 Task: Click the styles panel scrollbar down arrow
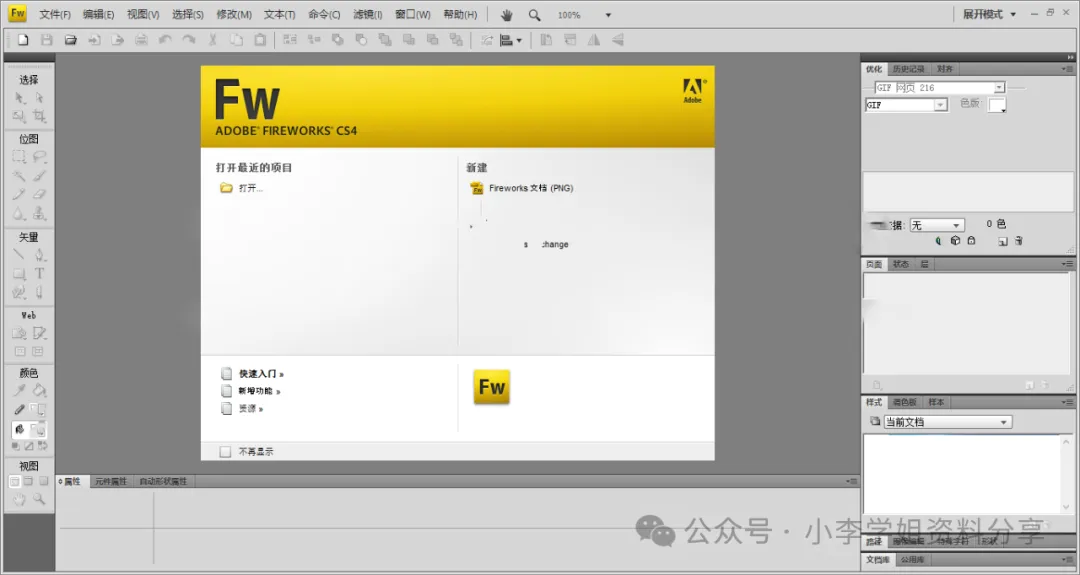[1066, 508]
